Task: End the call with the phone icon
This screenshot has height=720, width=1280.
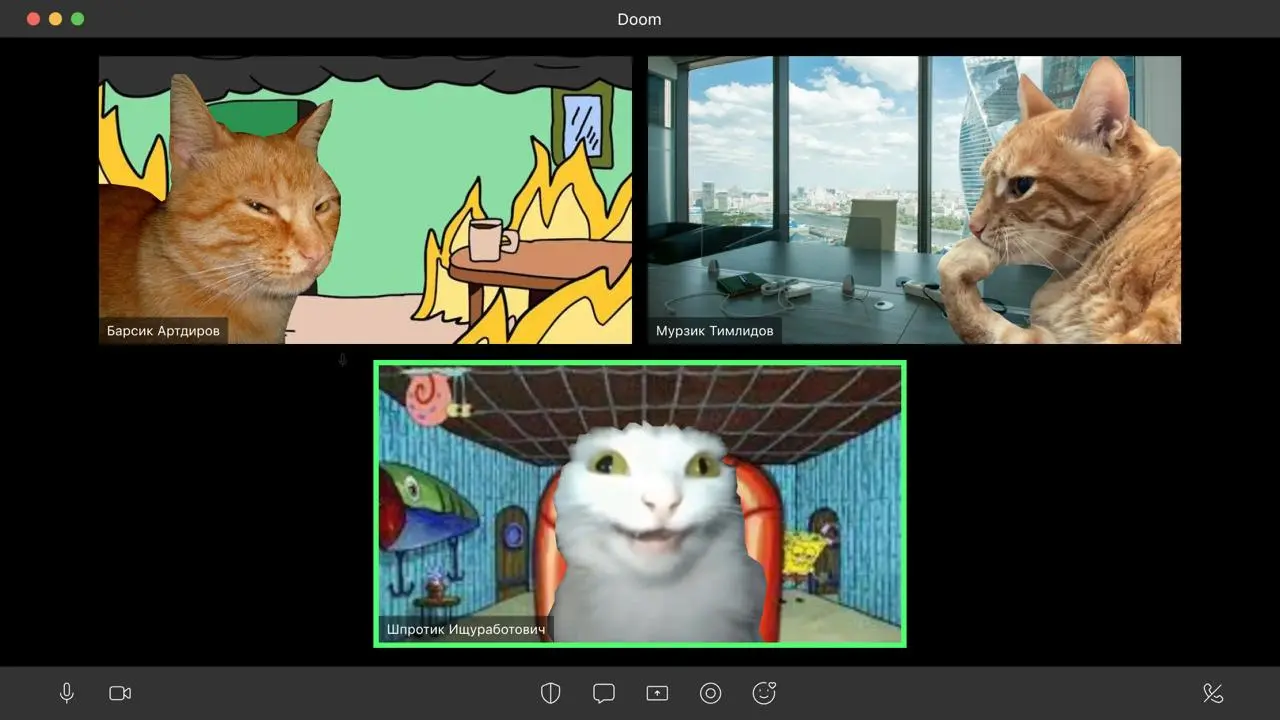Action: point(1213,693)
